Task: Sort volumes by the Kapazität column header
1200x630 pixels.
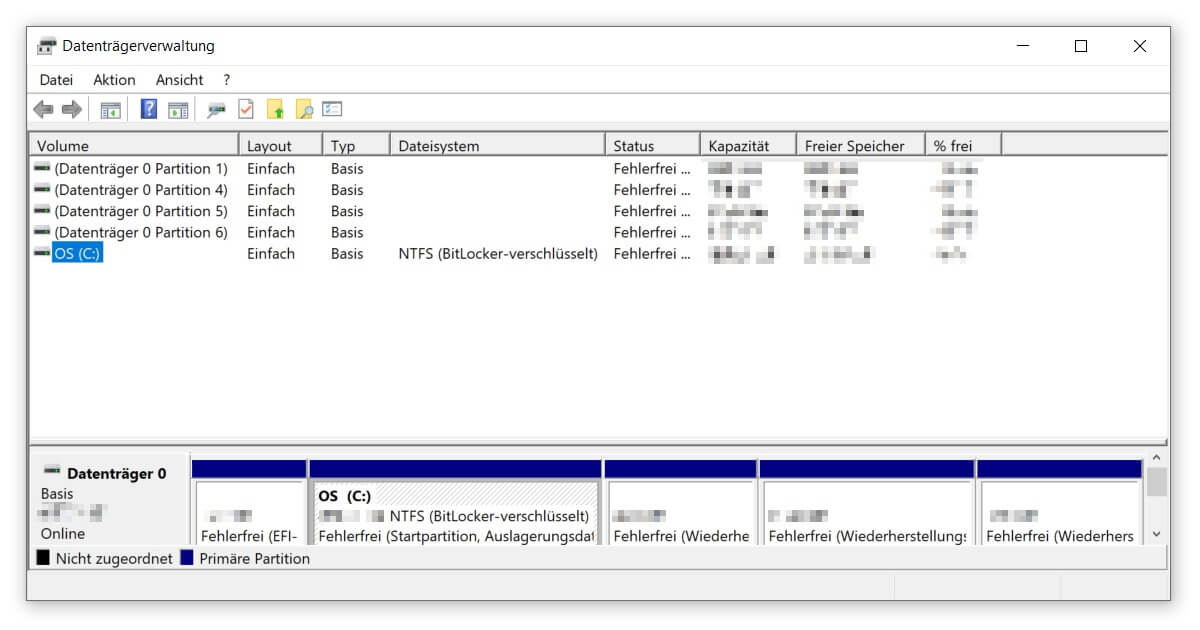Action: [x=738, y=144]
